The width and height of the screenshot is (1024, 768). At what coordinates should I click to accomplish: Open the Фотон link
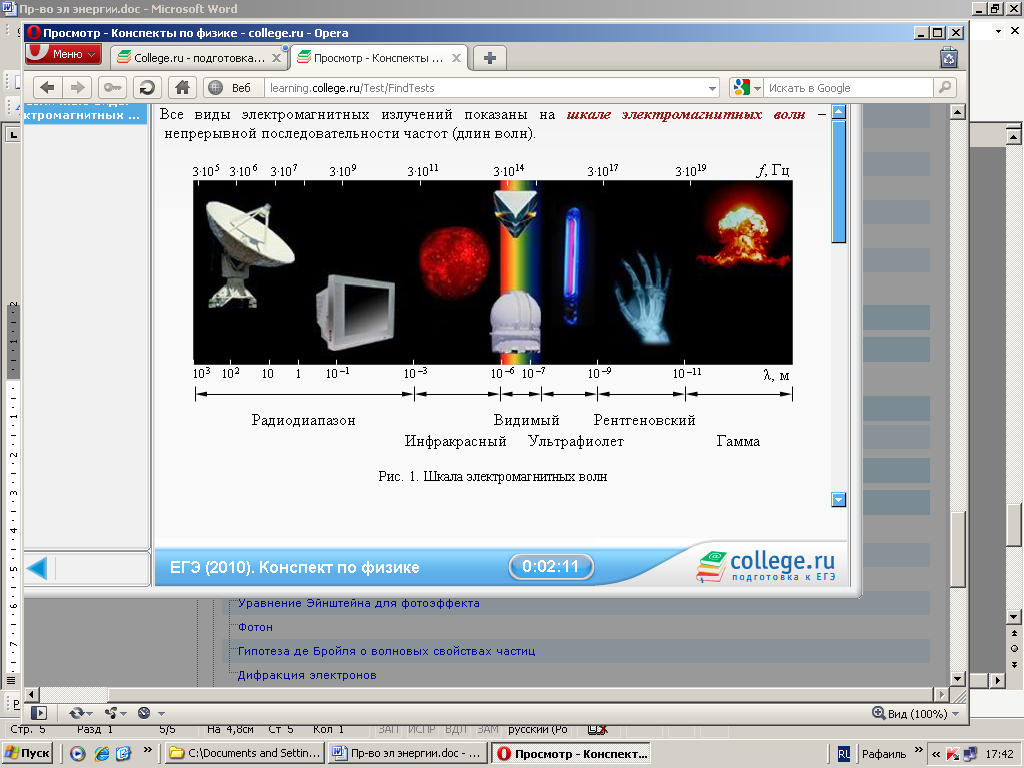pos(255,627)
